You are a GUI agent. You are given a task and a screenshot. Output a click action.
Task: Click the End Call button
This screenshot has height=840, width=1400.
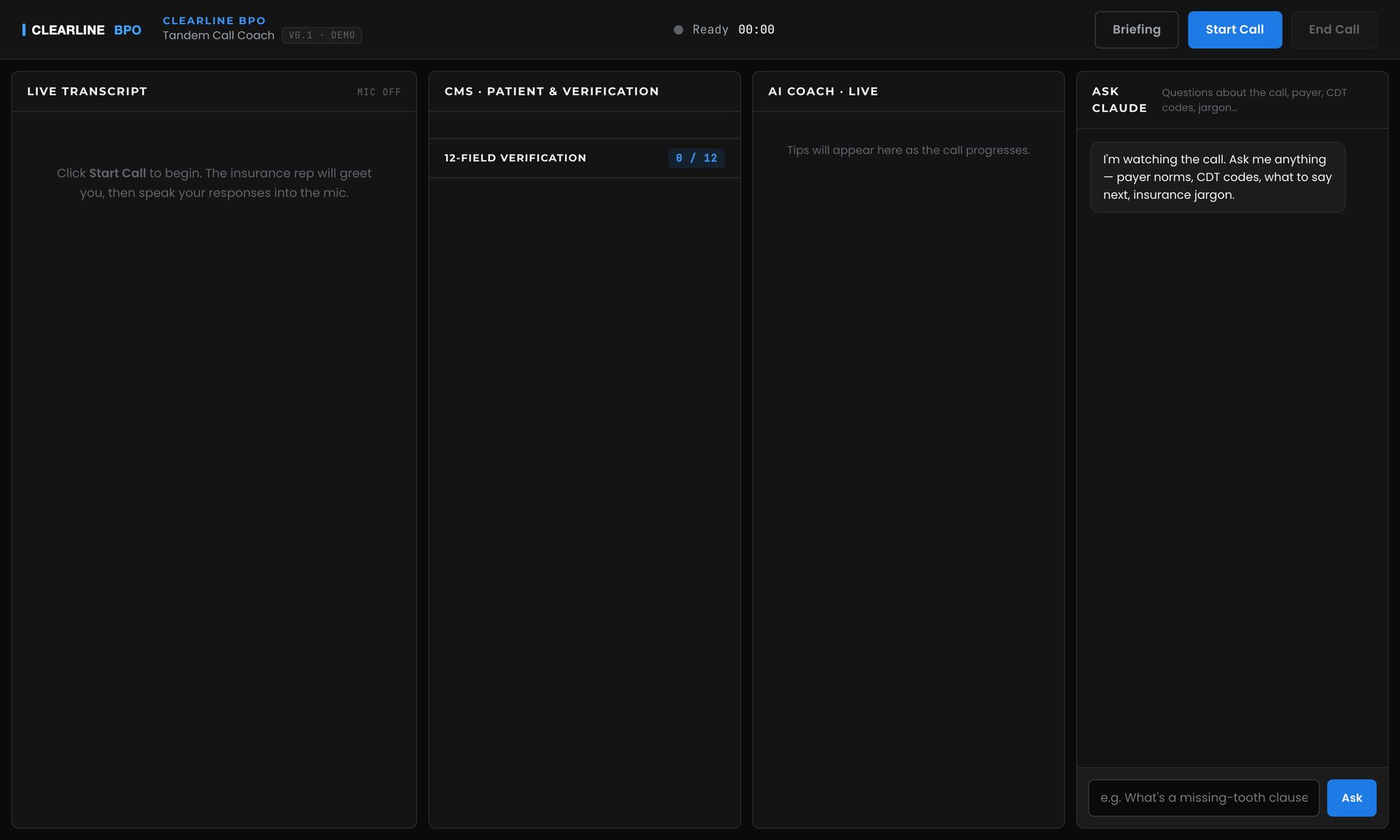[1334, 30]
